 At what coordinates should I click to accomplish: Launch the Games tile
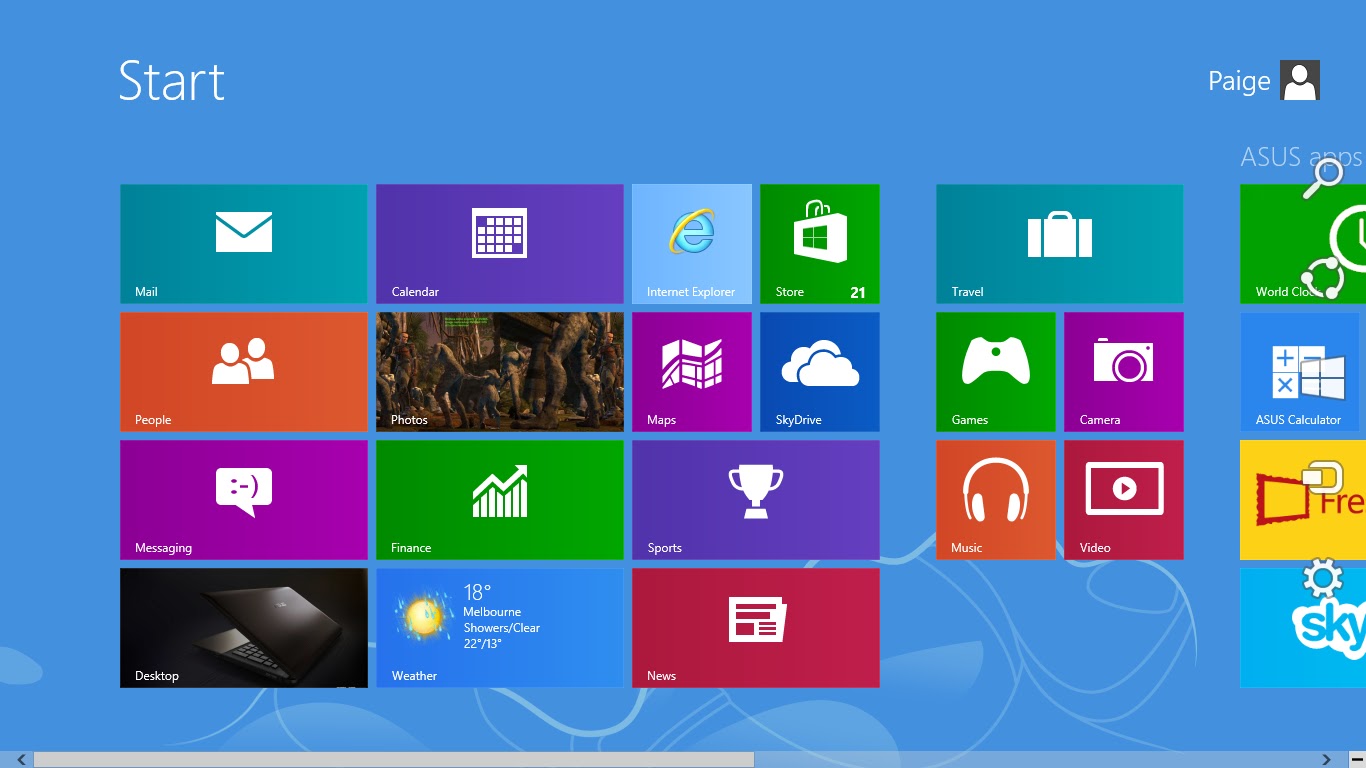tap(995, 371)
